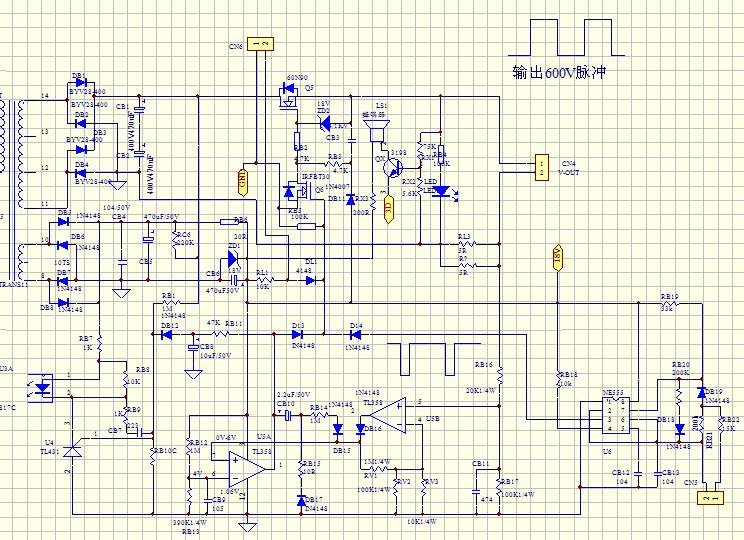Select the ZD2 18V zener diode
Screen dimensions: 744x540
click(326, 124)
